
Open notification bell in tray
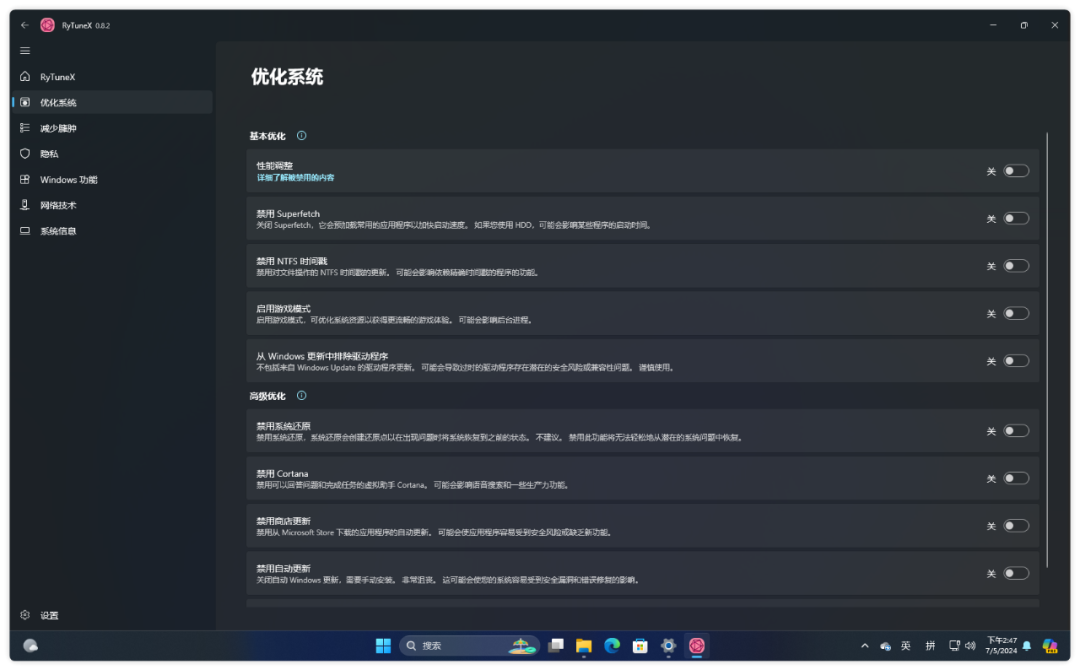tap(1027, 646)
